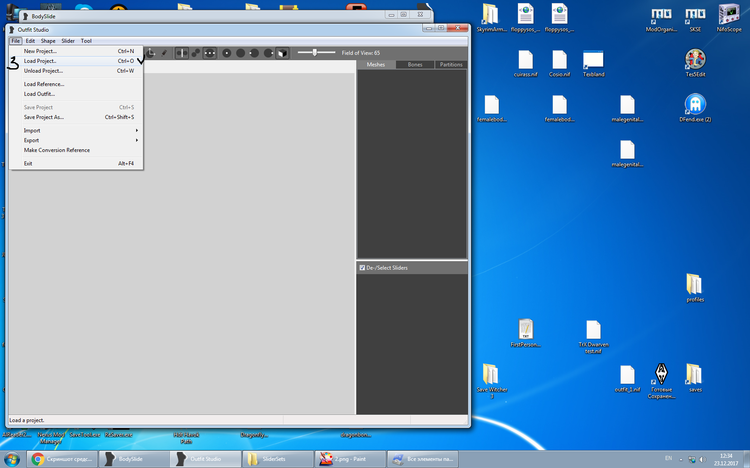Open Tes5Edit desktop icon
Screen dimensions: 750x468
click(x=695, y=63)
